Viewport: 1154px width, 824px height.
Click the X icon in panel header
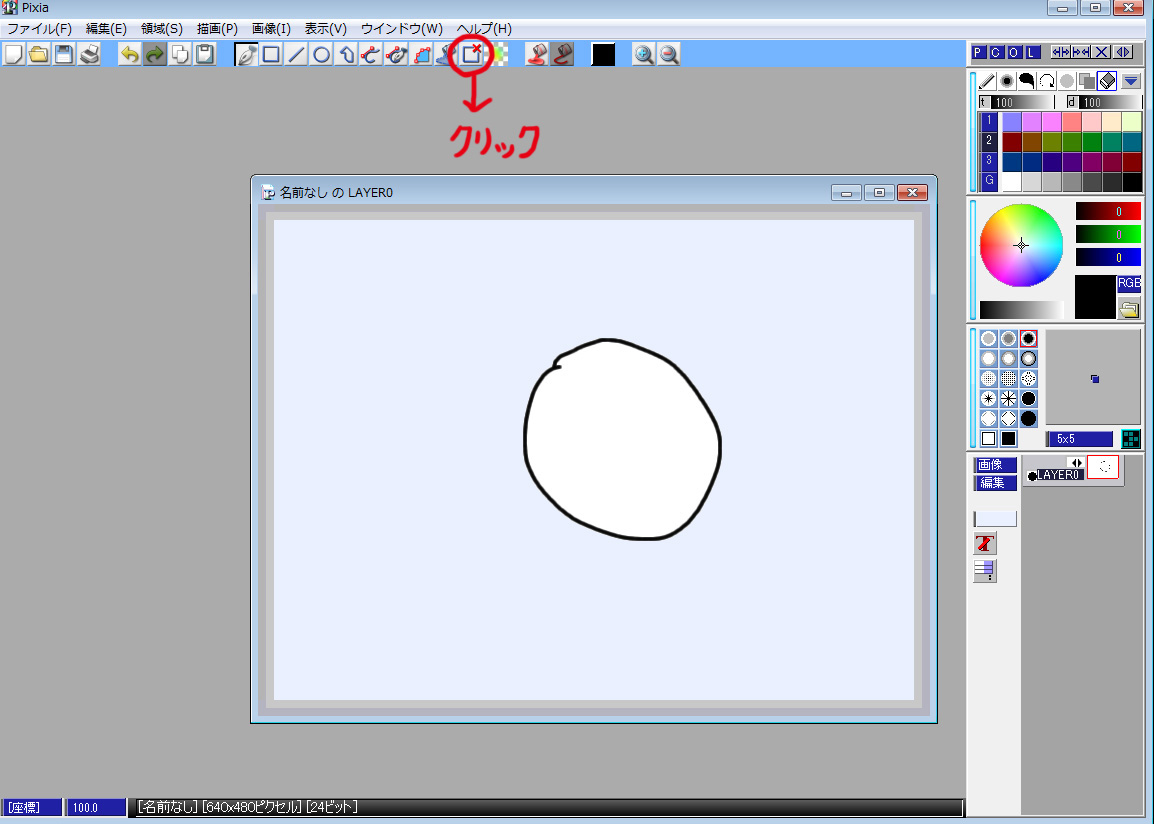(x=1102, y=52)
